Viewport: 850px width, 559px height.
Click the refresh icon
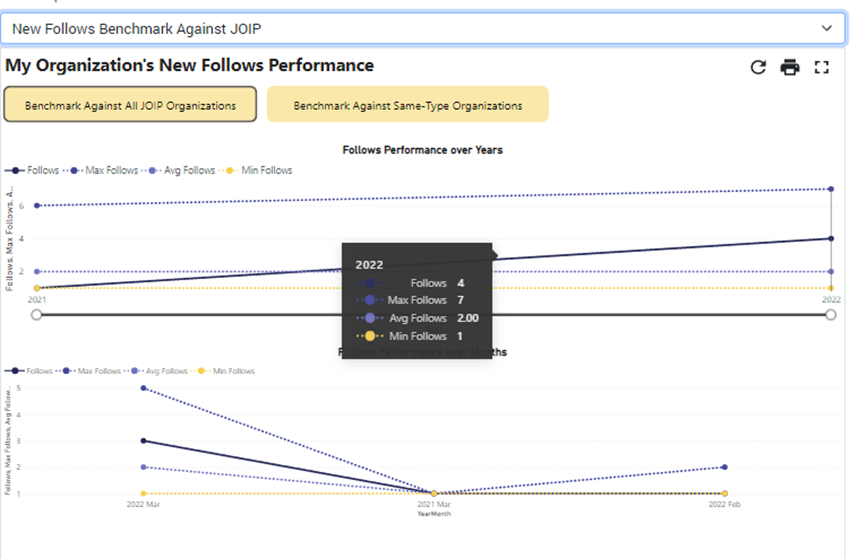pos(758,67)
